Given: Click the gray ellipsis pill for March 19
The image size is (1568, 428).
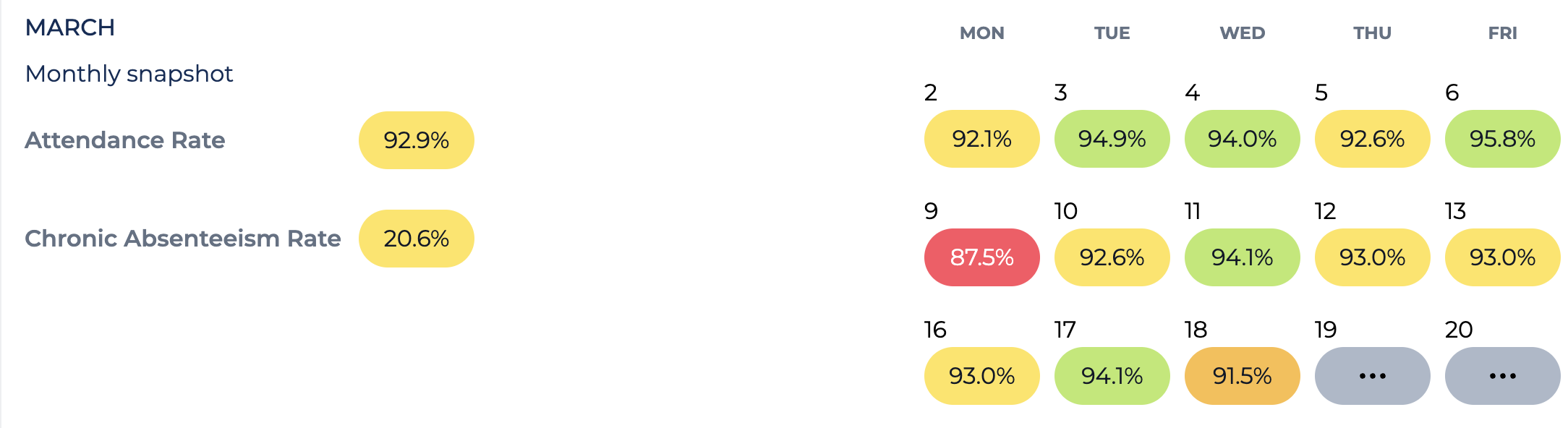Looking at the screenshot, I should (x=1372, y=376).
